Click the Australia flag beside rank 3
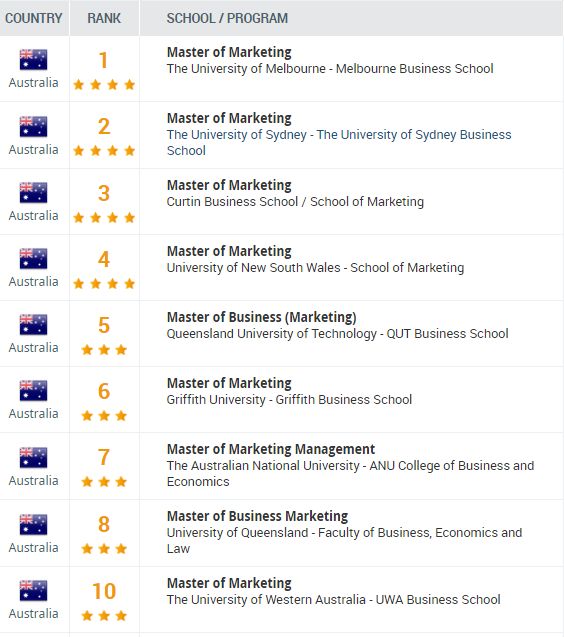 [33, 193]
